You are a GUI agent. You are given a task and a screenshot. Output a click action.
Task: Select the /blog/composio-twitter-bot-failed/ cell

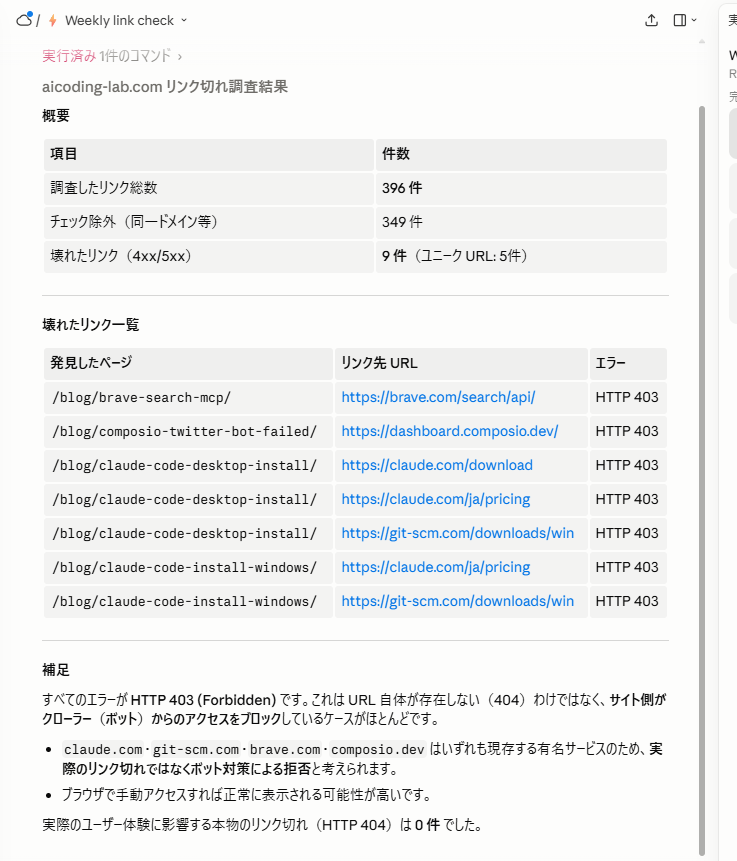(188, 431)
